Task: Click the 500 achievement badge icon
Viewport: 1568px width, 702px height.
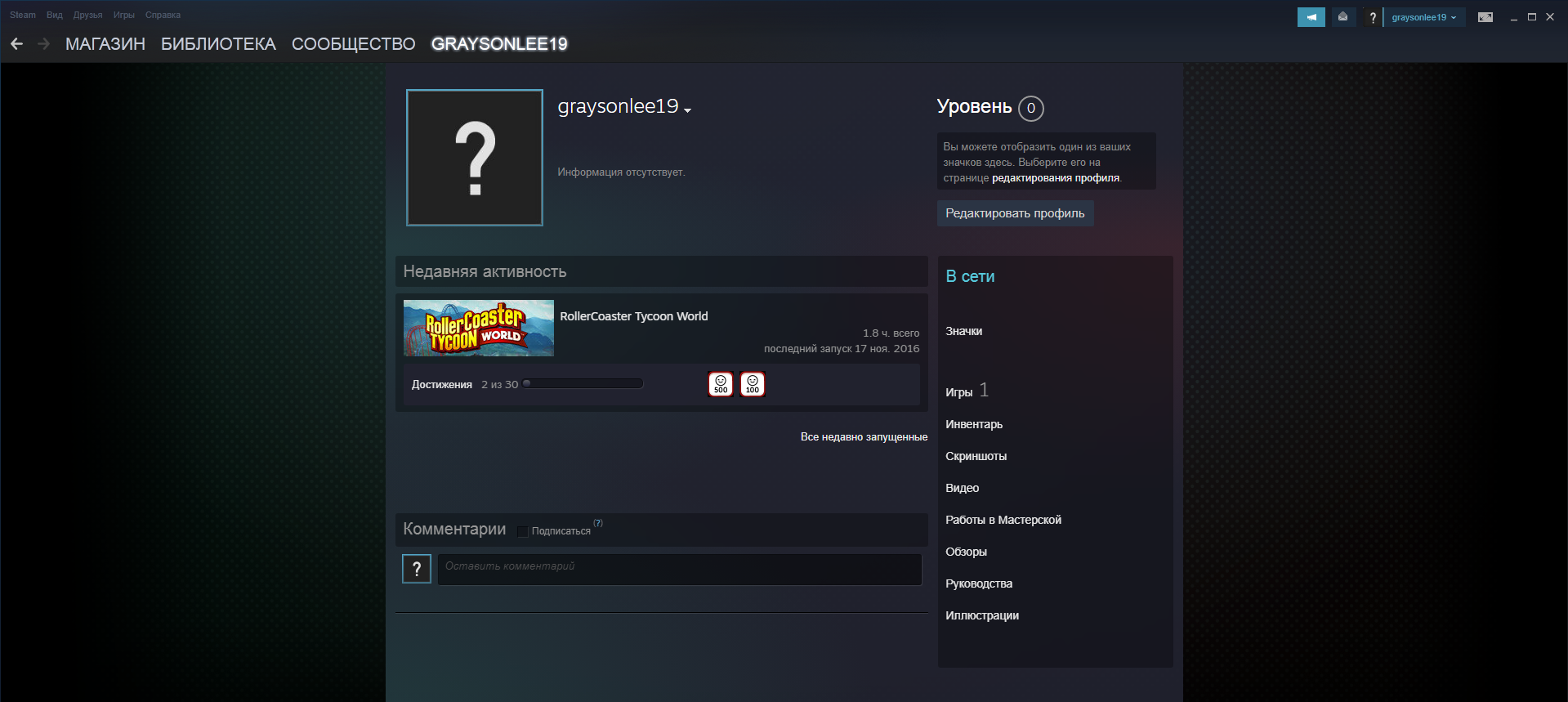Action: point(720,384)
